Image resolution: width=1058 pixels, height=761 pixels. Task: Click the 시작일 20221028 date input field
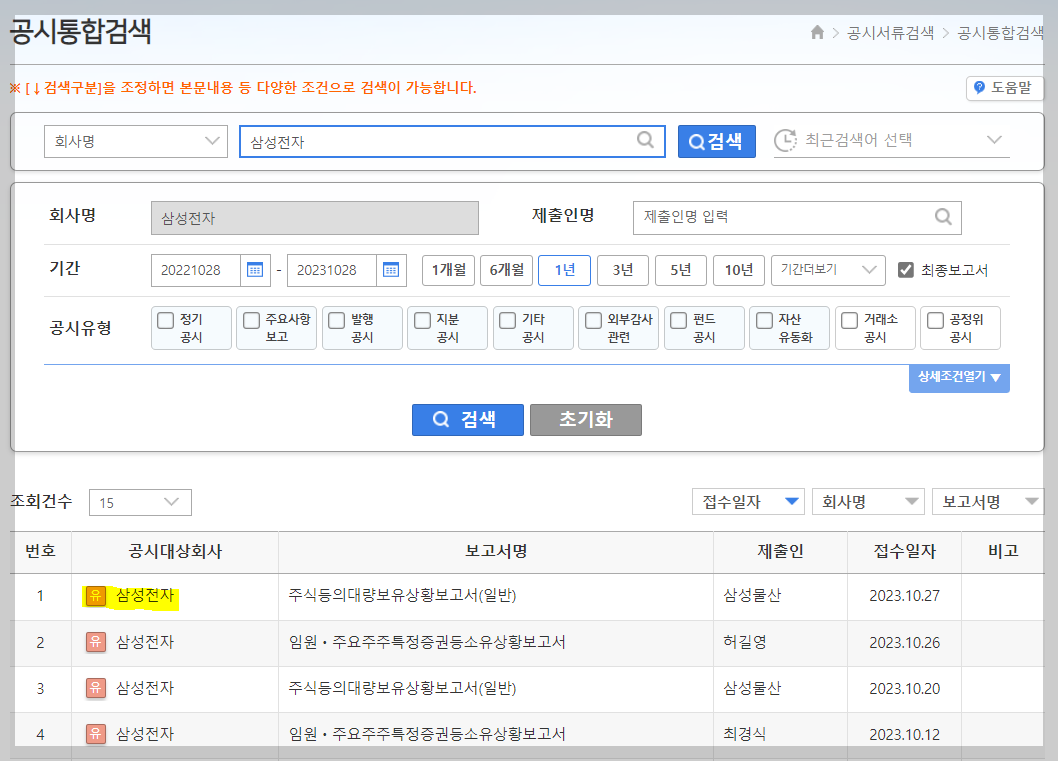[x=196, y=270]
